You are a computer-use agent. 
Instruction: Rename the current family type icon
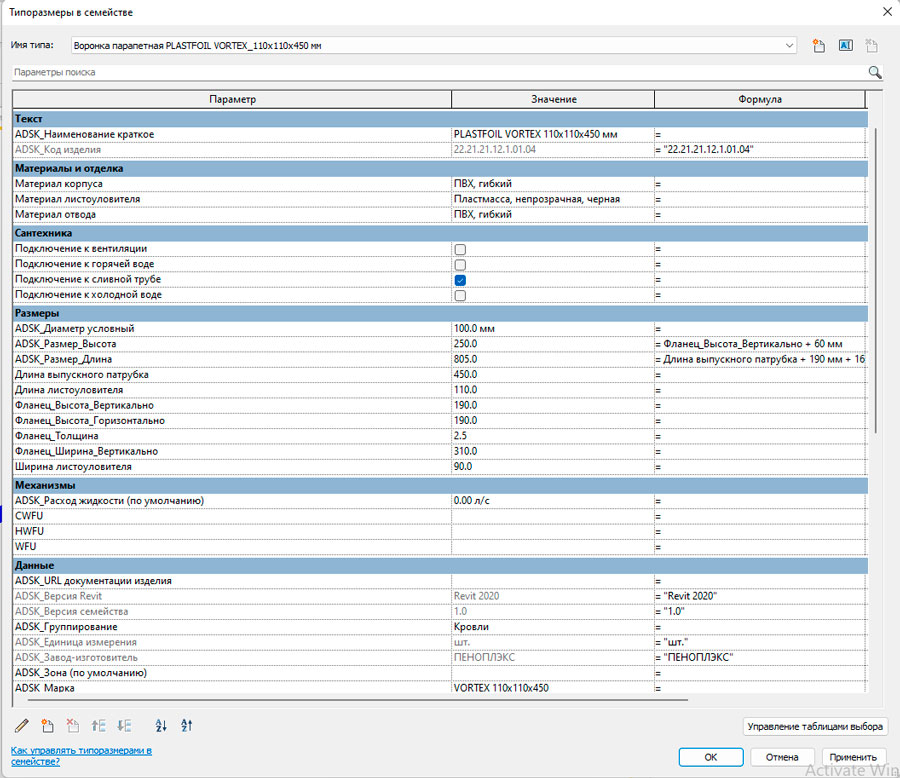tap(845, 46)
